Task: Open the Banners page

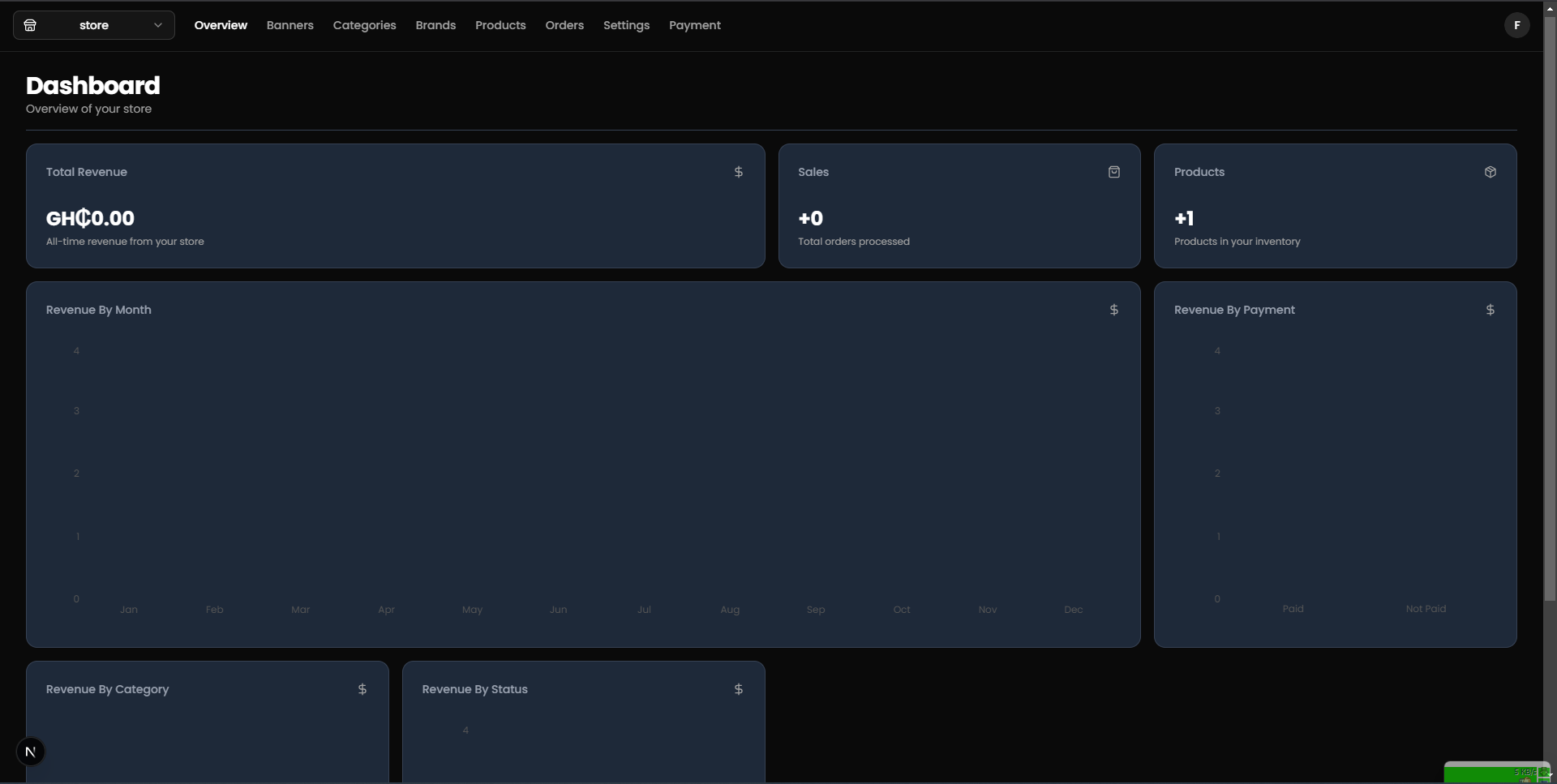Action: [x=290, y=25]
